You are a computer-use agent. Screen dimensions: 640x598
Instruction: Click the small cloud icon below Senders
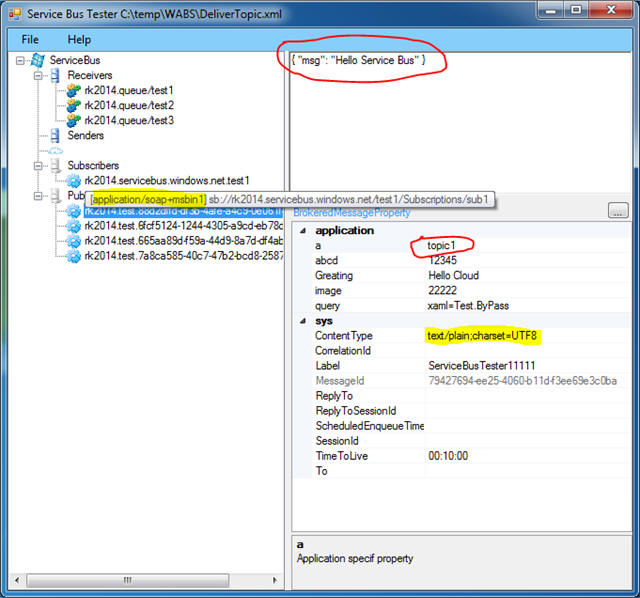pos(56,151)
